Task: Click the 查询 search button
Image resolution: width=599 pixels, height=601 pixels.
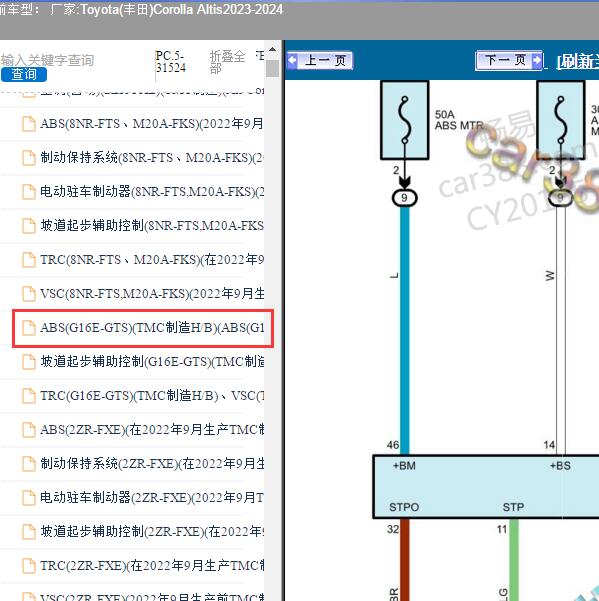Action: (24, 74)
